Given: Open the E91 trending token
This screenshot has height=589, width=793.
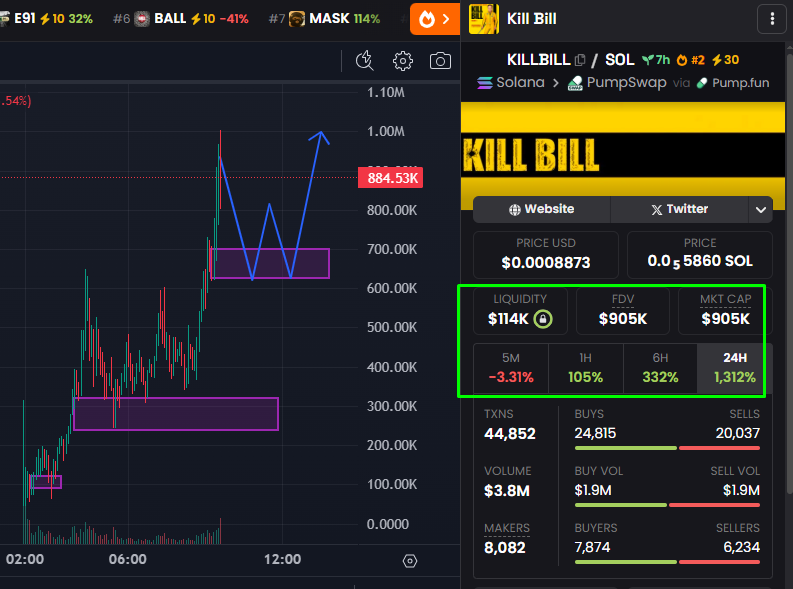Looking at the screenshot, I should coord(47,19).
